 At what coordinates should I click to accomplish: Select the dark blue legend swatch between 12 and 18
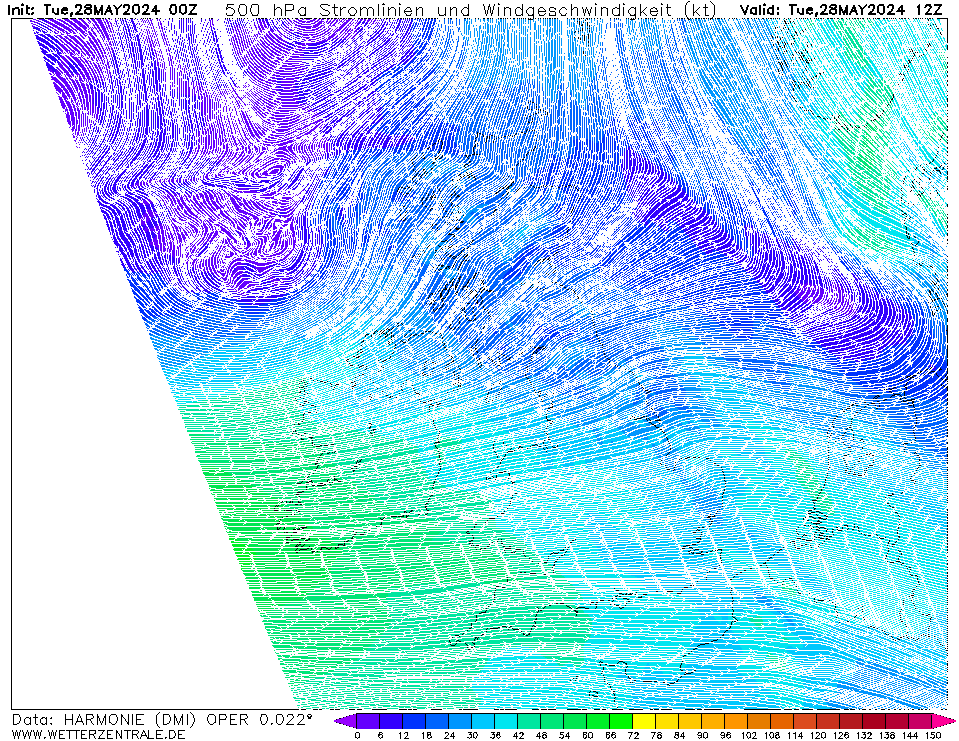415,721
